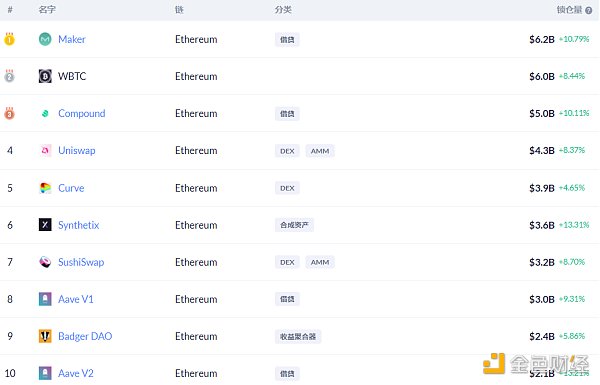This screenshot has width=600, height=385.
Task: Click the Uniswap unicorn icon
Action: pyautogui.click(x=45, y=150)
